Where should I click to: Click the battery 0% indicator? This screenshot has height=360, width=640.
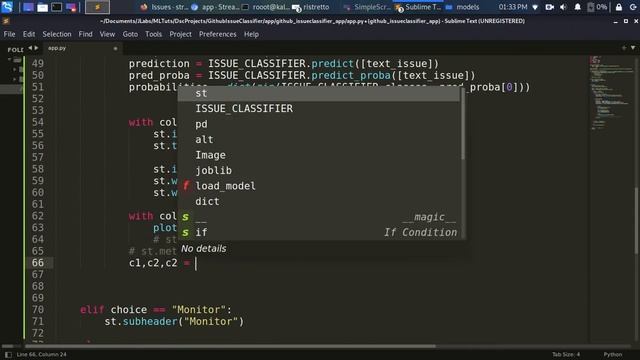tap(597, 7)
